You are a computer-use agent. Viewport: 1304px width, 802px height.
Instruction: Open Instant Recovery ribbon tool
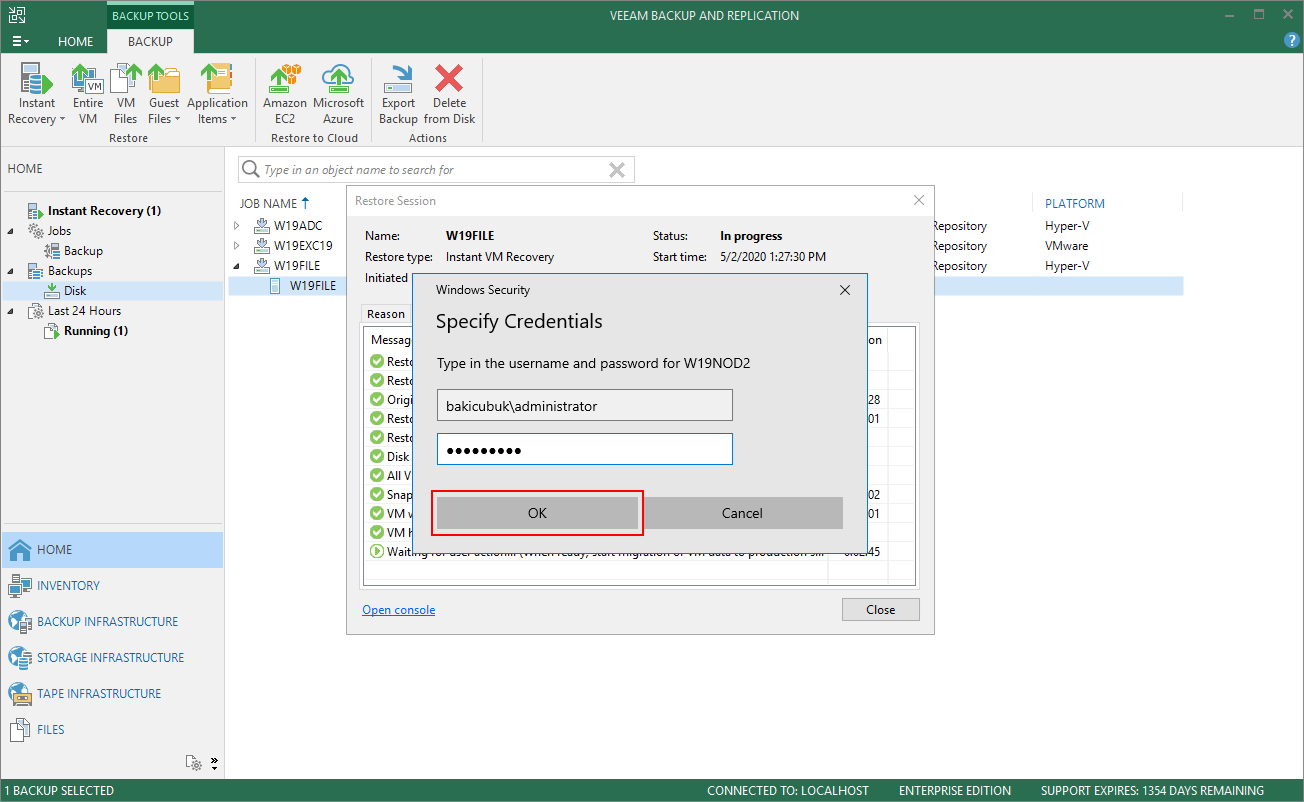(37, 94)
